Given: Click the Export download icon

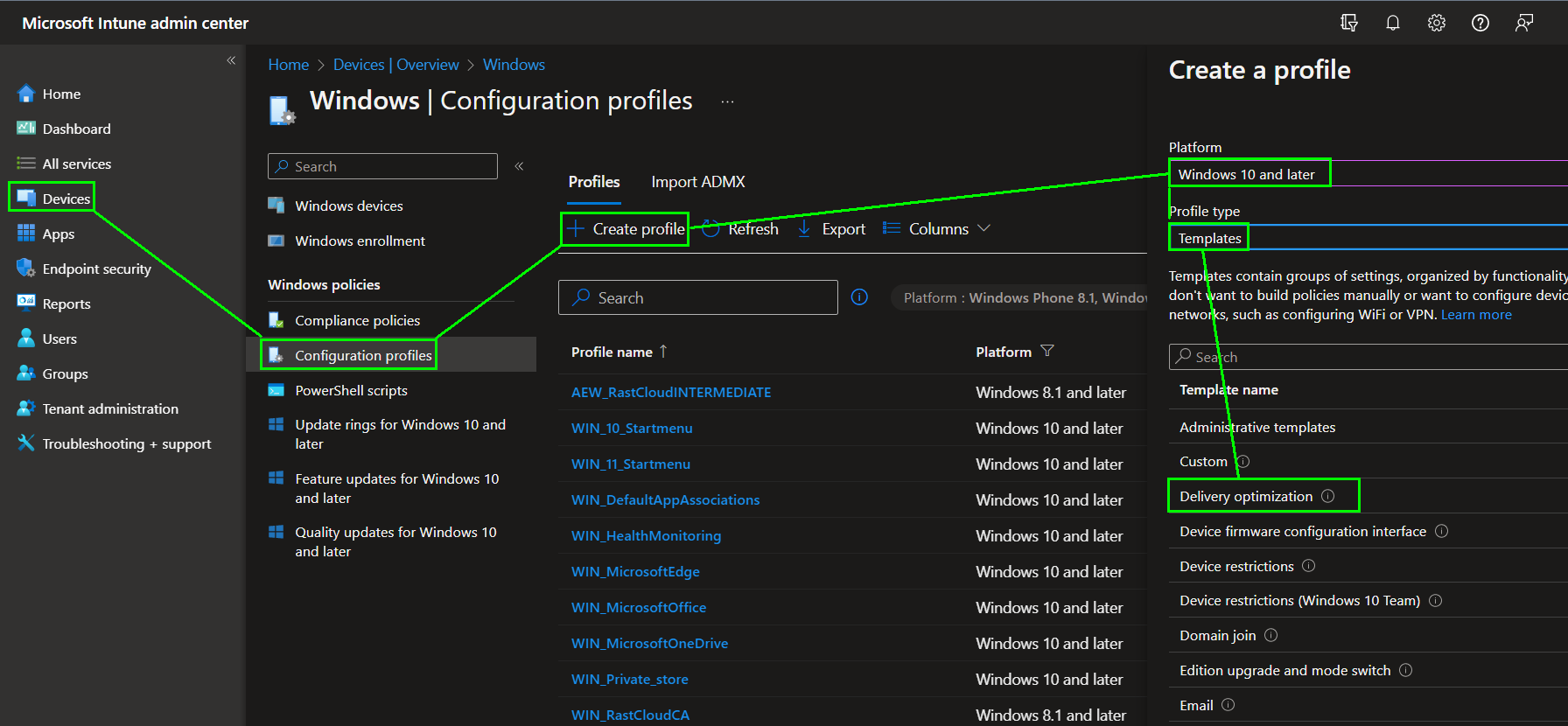Looking at the screenshot, I should pyautogui.click(x=804, y=229).
